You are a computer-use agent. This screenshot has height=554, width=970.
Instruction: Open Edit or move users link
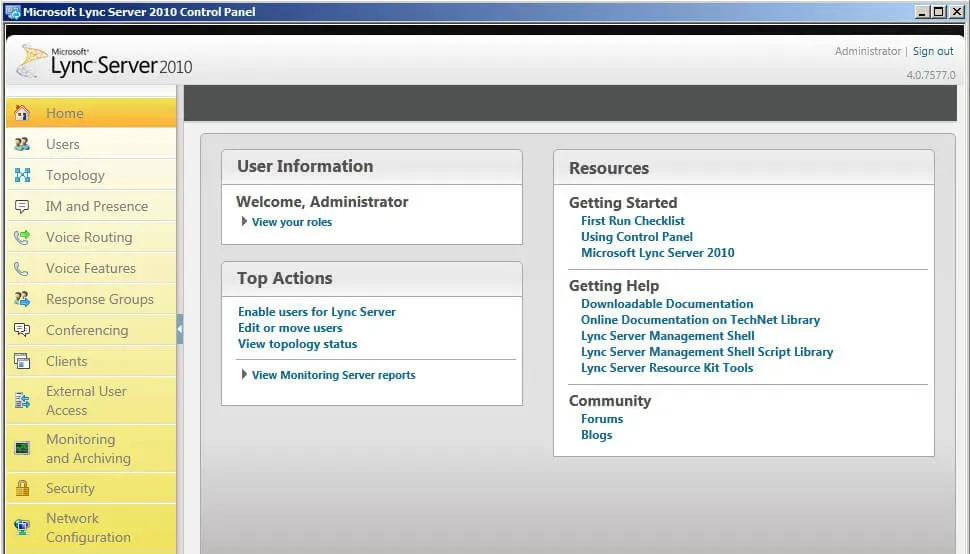[x=290, y=328]
